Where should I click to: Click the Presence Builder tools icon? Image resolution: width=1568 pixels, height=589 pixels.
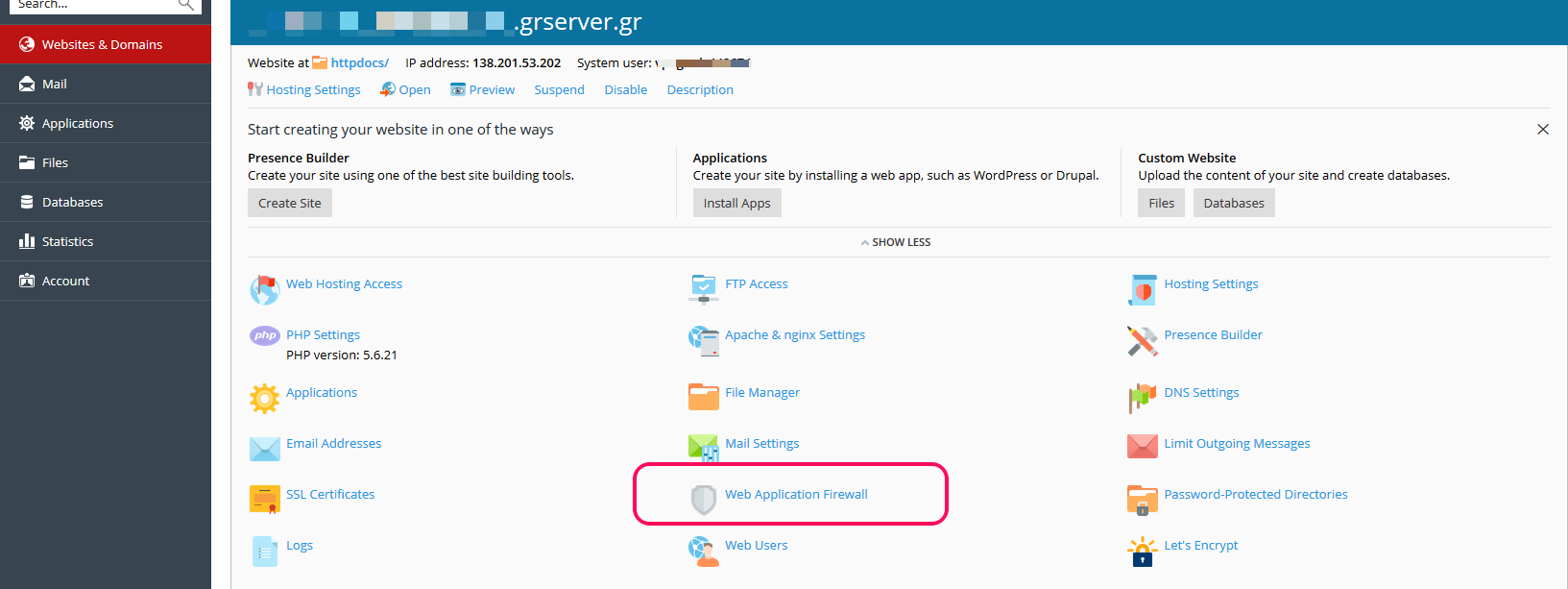(x=1143, y=340)
